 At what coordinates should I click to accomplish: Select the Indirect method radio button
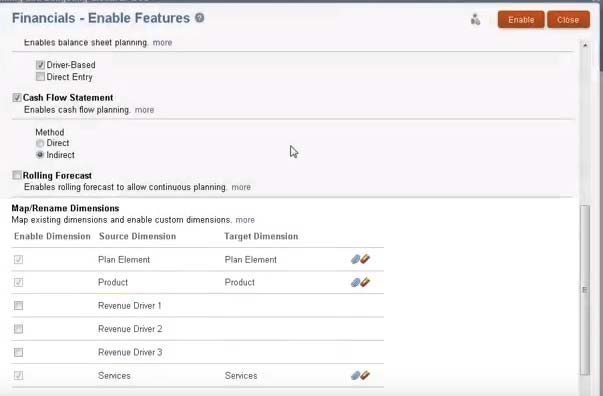[x=40, y=155]
